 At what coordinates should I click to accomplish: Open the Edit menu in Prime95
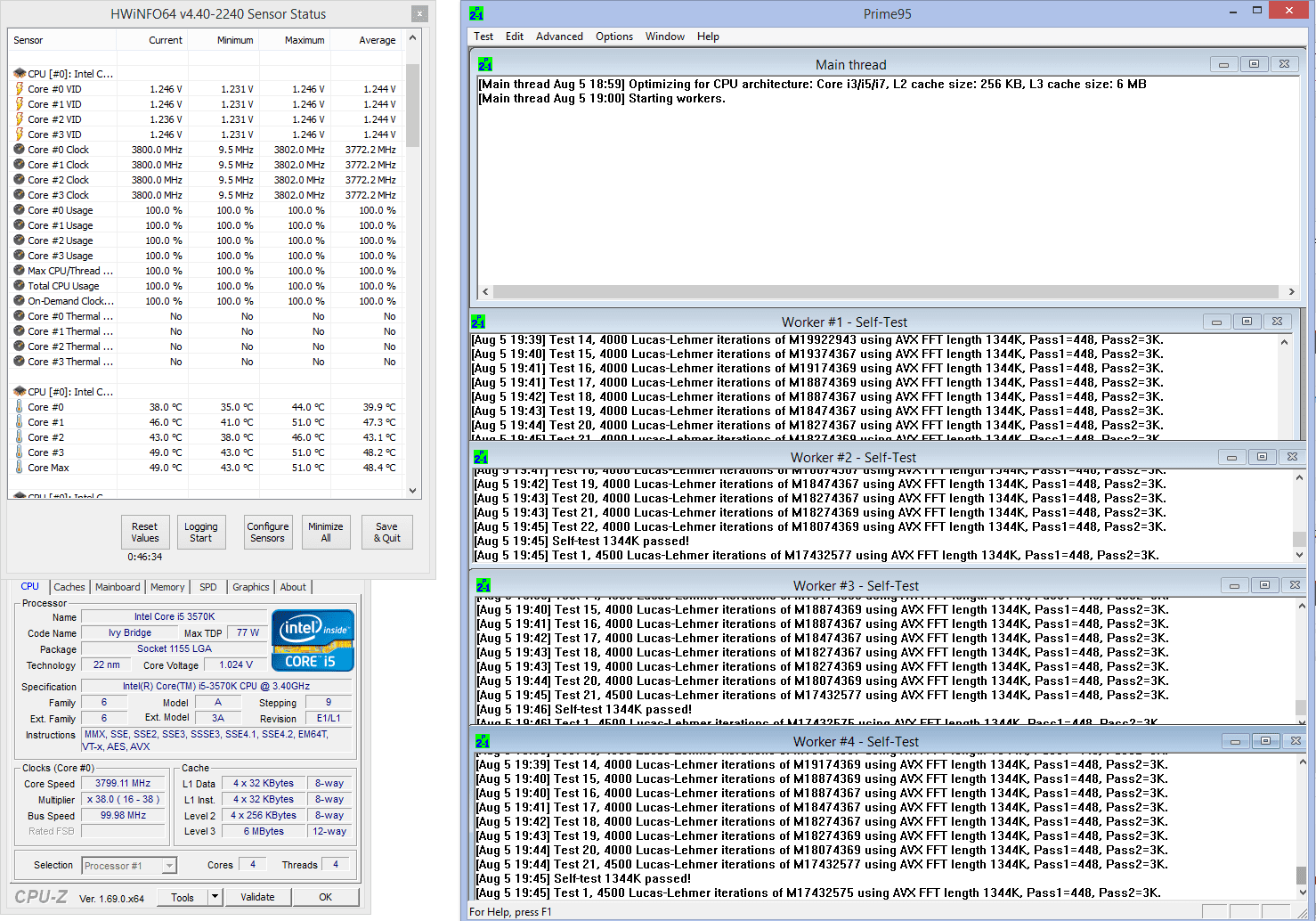point(515,37)
